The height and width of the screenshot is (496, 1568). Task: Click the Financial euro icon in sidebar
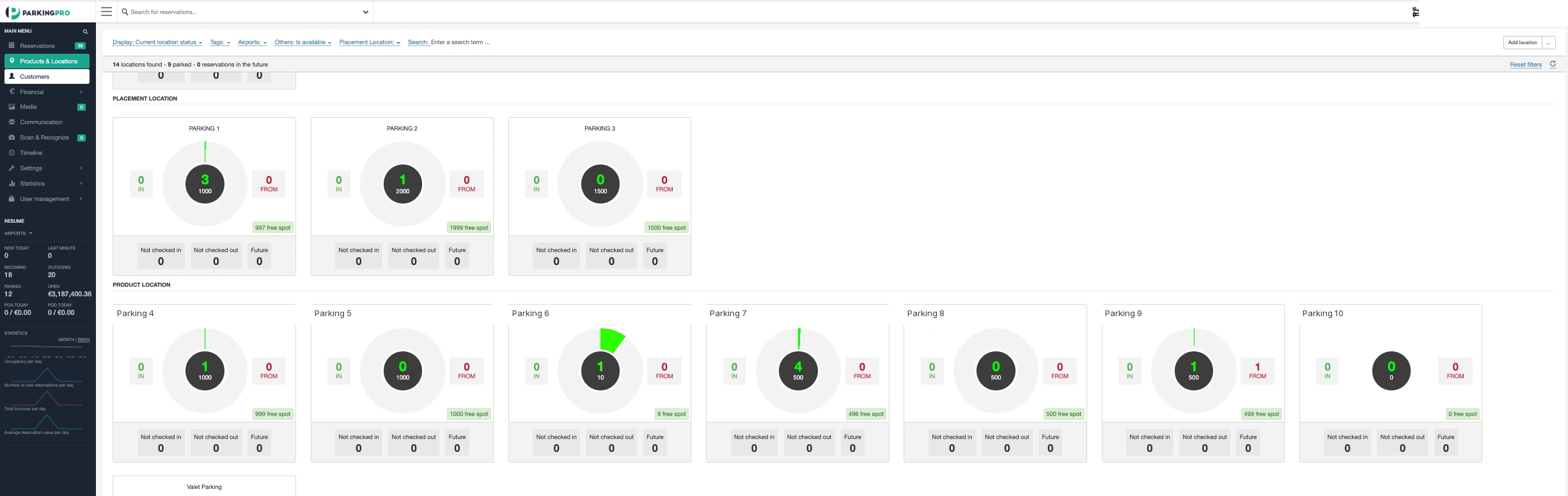coord(12,92)
